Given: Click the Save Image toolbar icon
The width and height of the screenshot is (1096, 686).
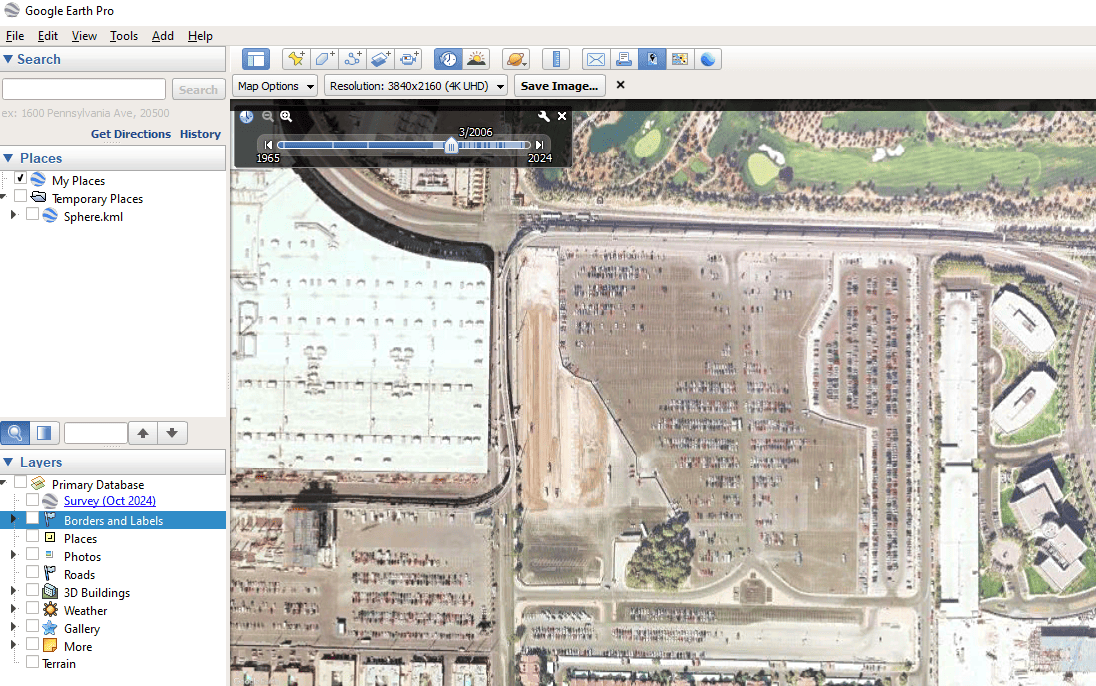Looking at the screenshot, I should pos(651,59).
